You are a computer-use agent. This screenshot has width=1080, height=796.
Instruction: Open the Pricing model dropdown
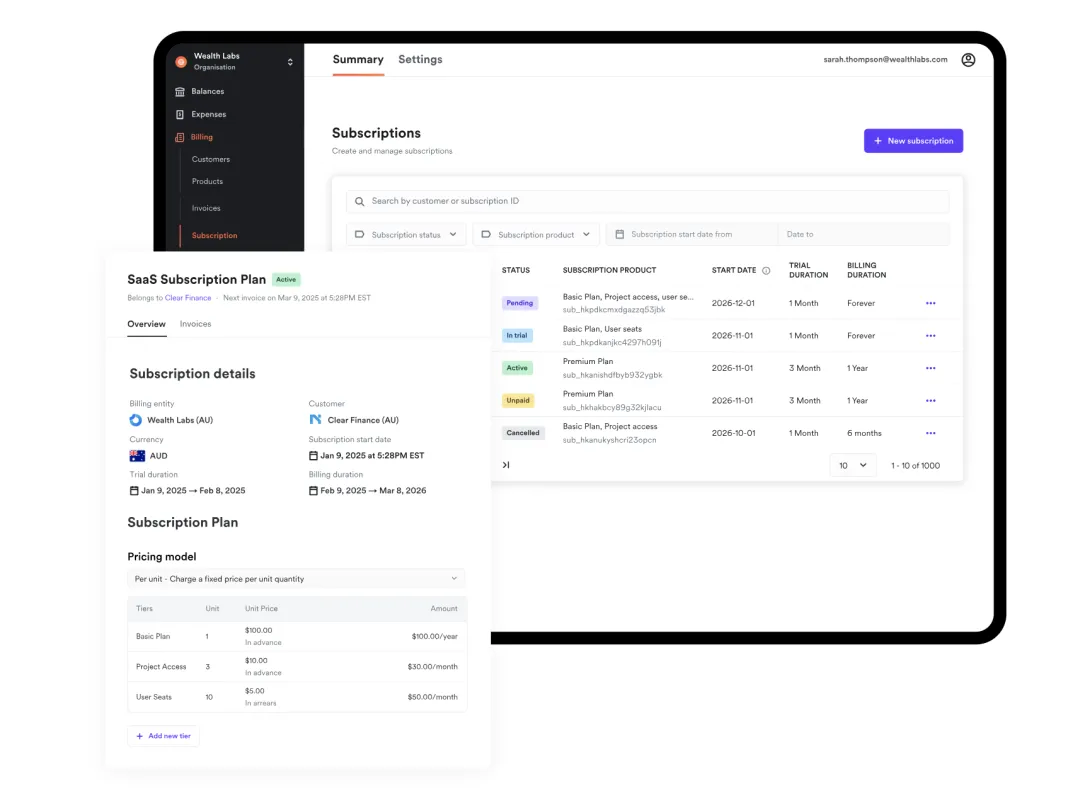[296, 579]
